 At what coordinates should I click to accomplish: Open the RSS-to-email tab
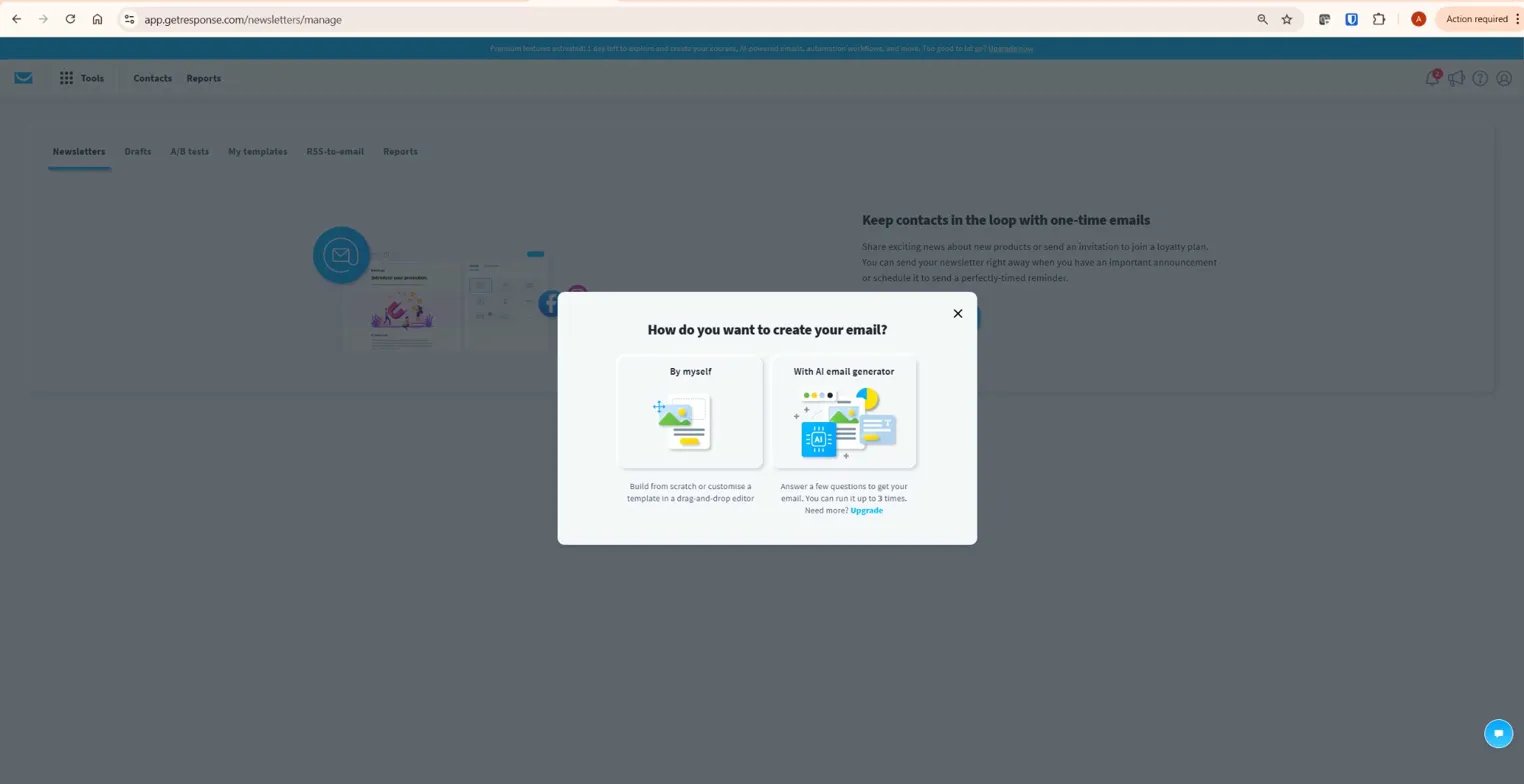[334, 152]
